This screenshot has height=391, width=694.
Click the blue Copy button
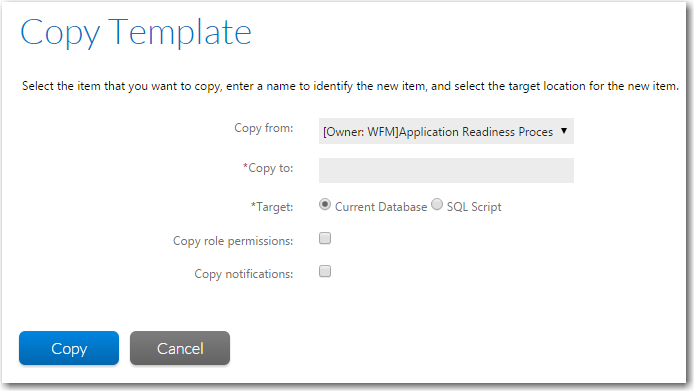pyautogui.click(x=69, y=348)
